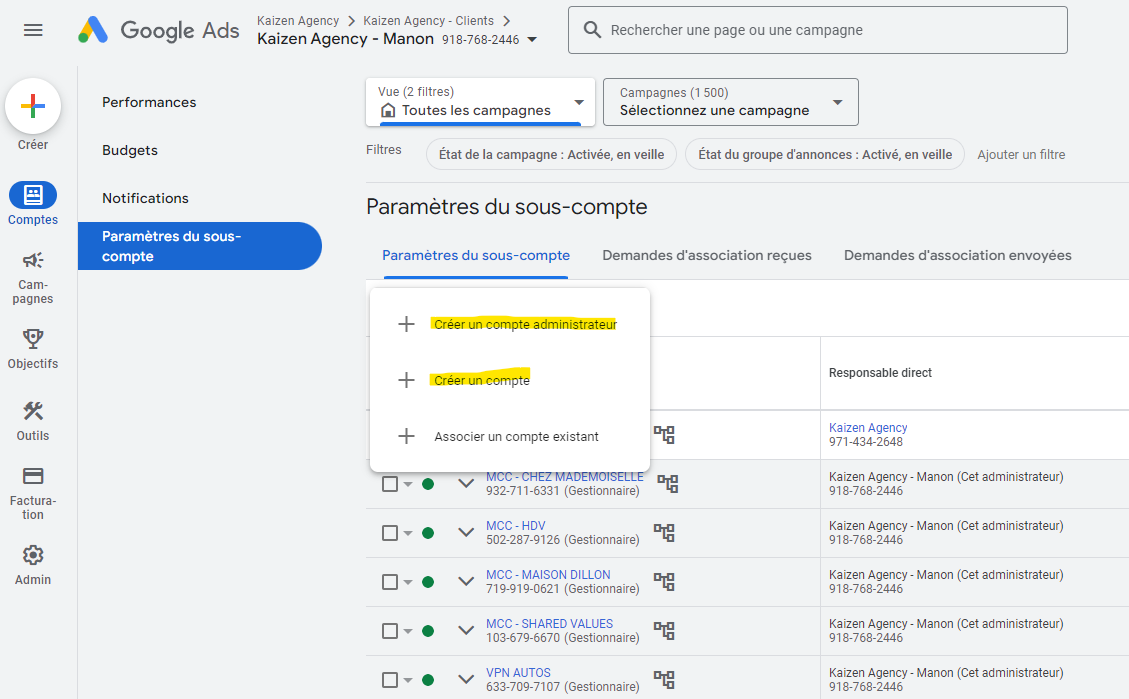
Task: Click Kaizen Agency breadcrumb
Action: [298, 21]
